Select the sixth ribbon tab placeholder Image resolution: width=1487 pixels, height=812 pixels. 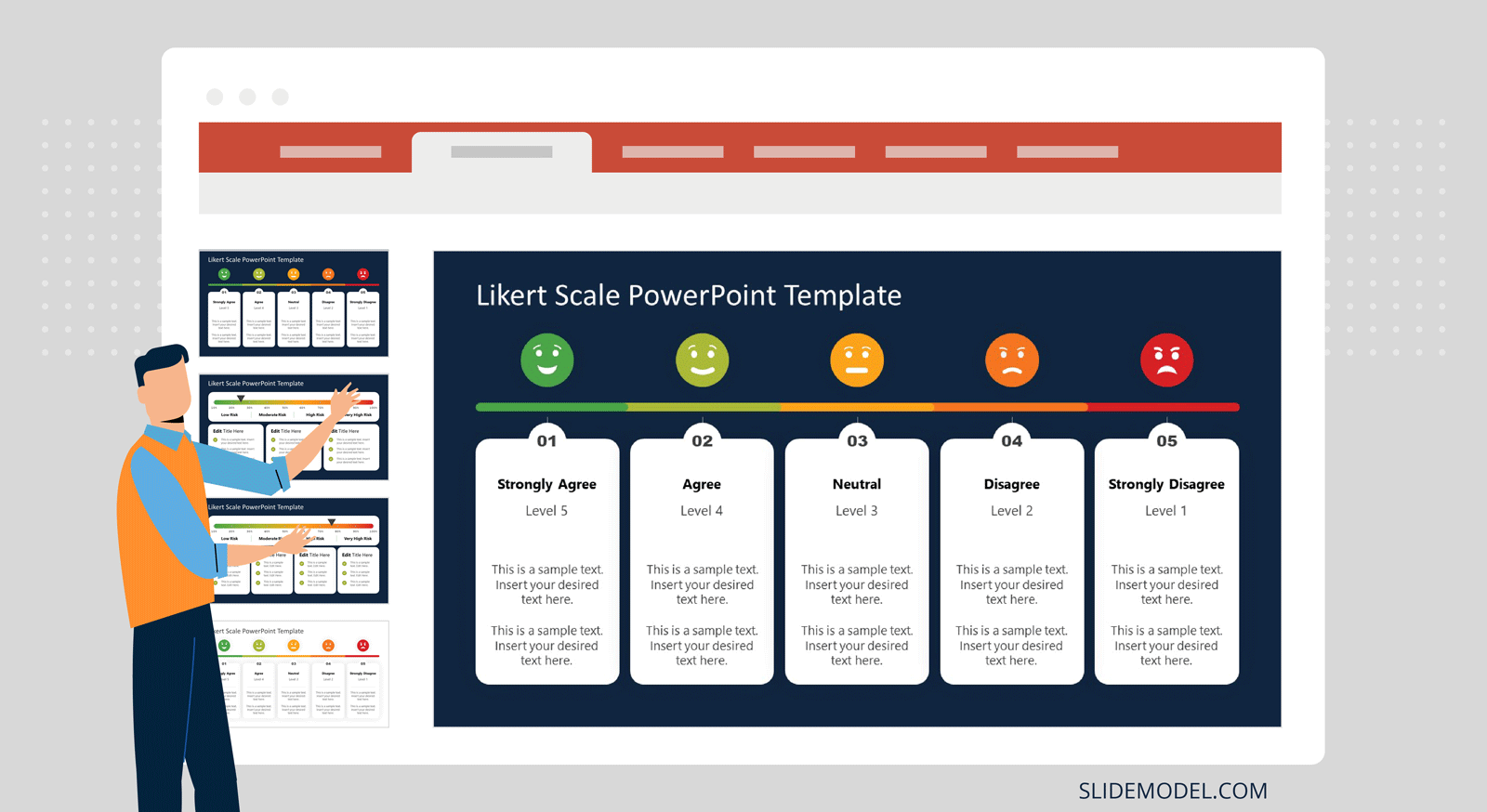click(x=1068, y=151)
